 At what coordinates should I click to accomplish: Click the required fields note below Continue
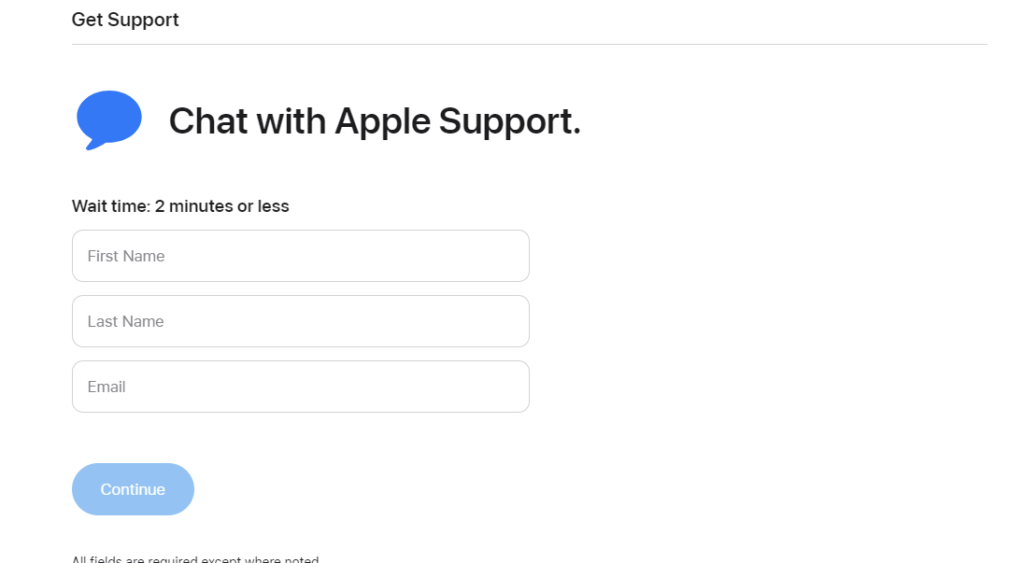pos(195,559)
